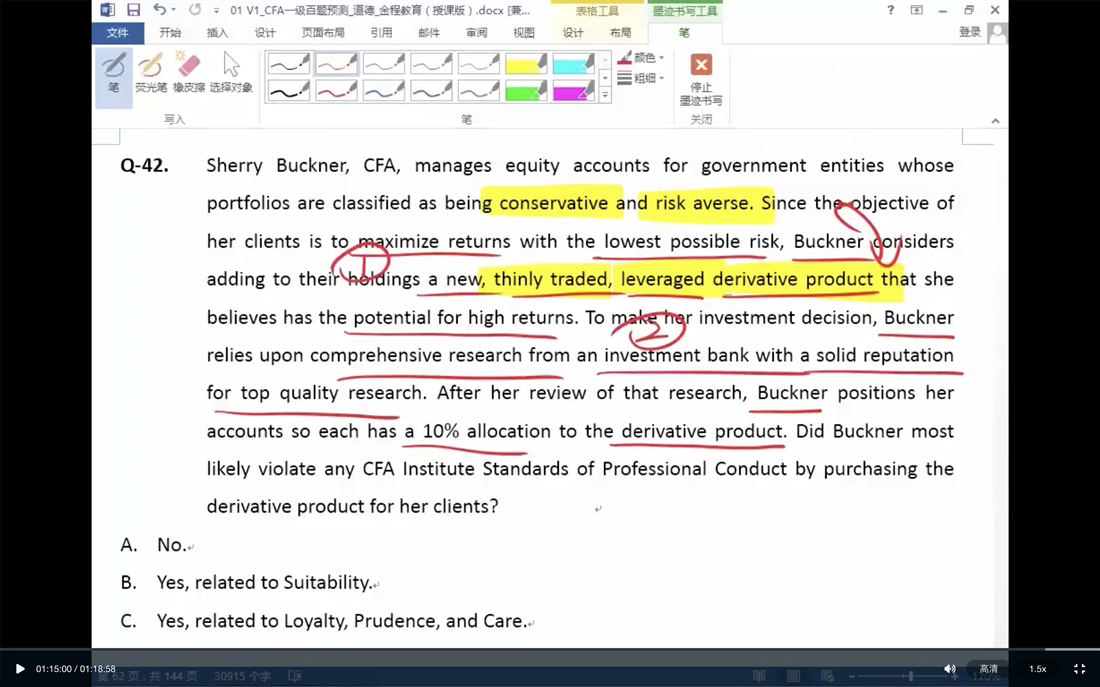Open the Color (颜色) dropdown for the pen
This screenshot has height=687, width=1100.
pyautogui.click(x=640, y=58)
